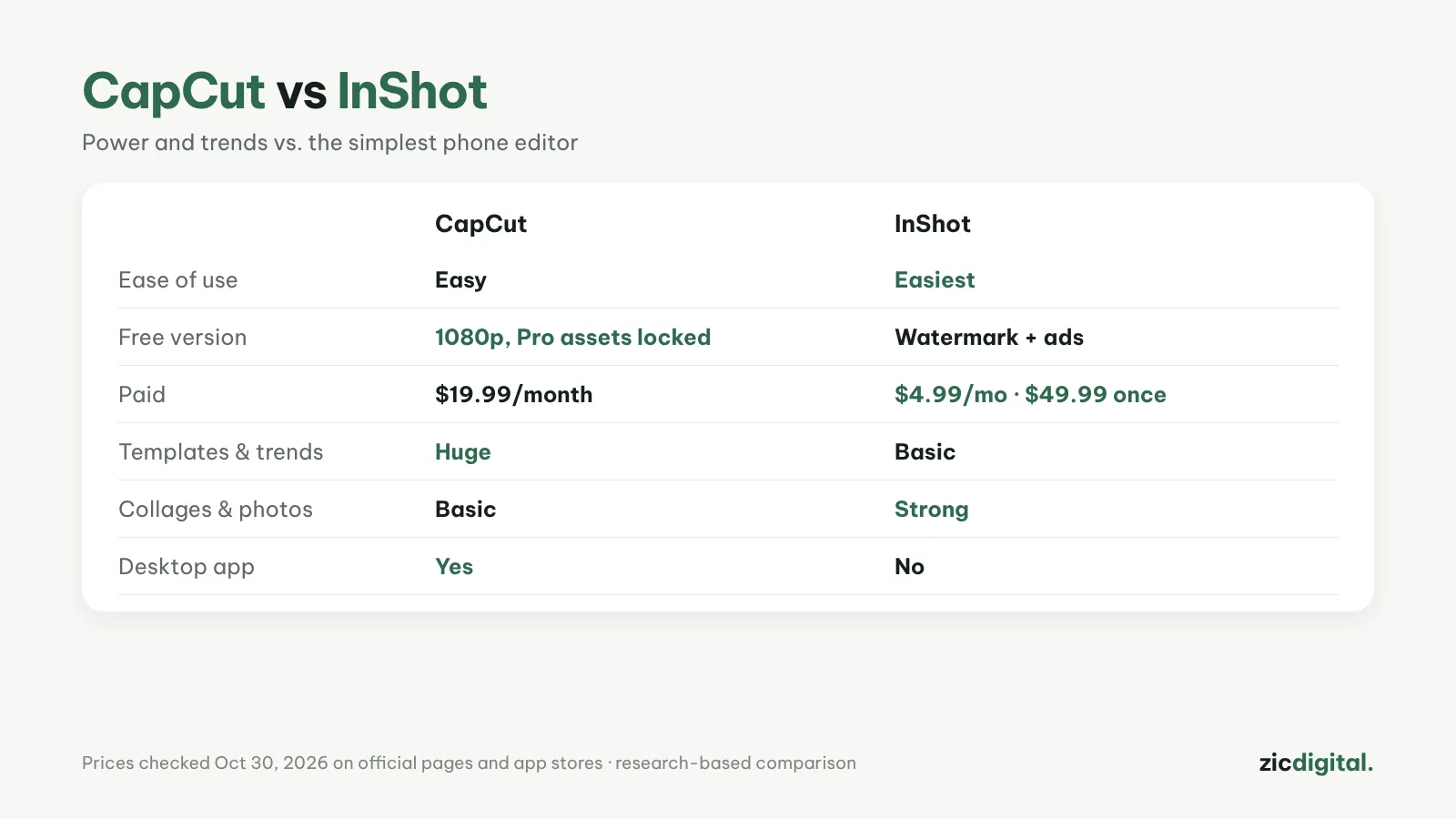This screenshot has height=819, width=1456.
Task: Select the subtitle 'Power and trends vs. the simplest phone editor'
Action: tap(330, 143)
